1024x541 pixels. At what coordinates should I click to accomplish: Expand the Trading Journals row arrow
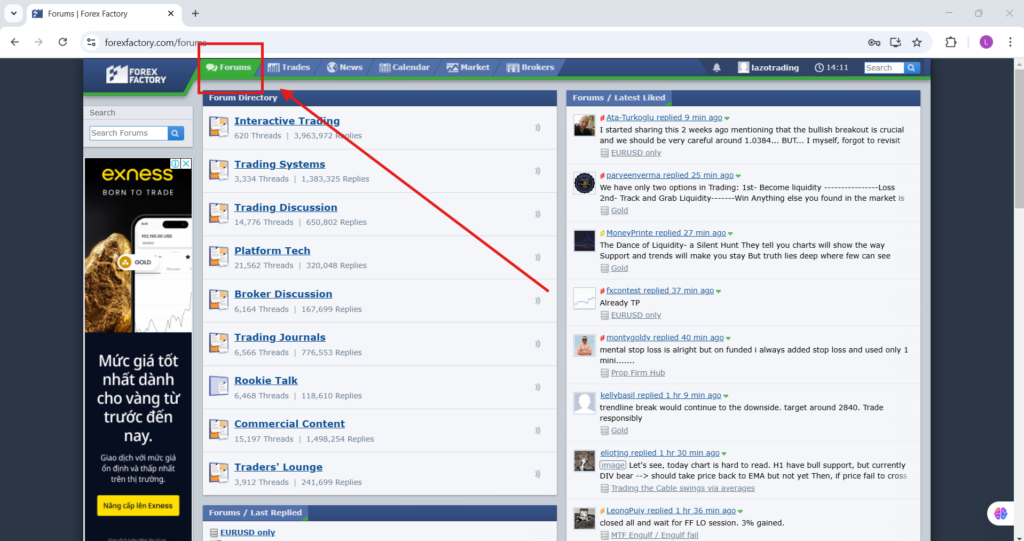point(537,344)
